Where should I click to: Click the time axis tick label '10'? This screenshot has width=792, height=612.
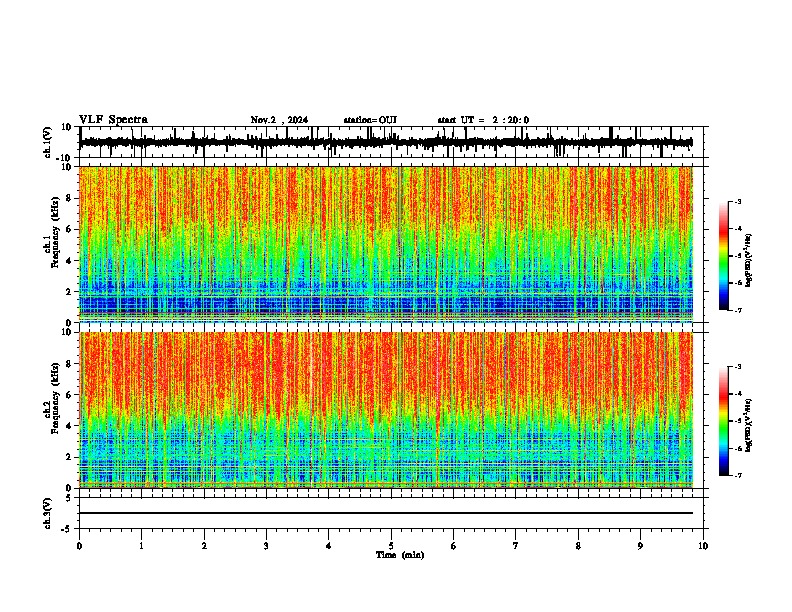703,546
